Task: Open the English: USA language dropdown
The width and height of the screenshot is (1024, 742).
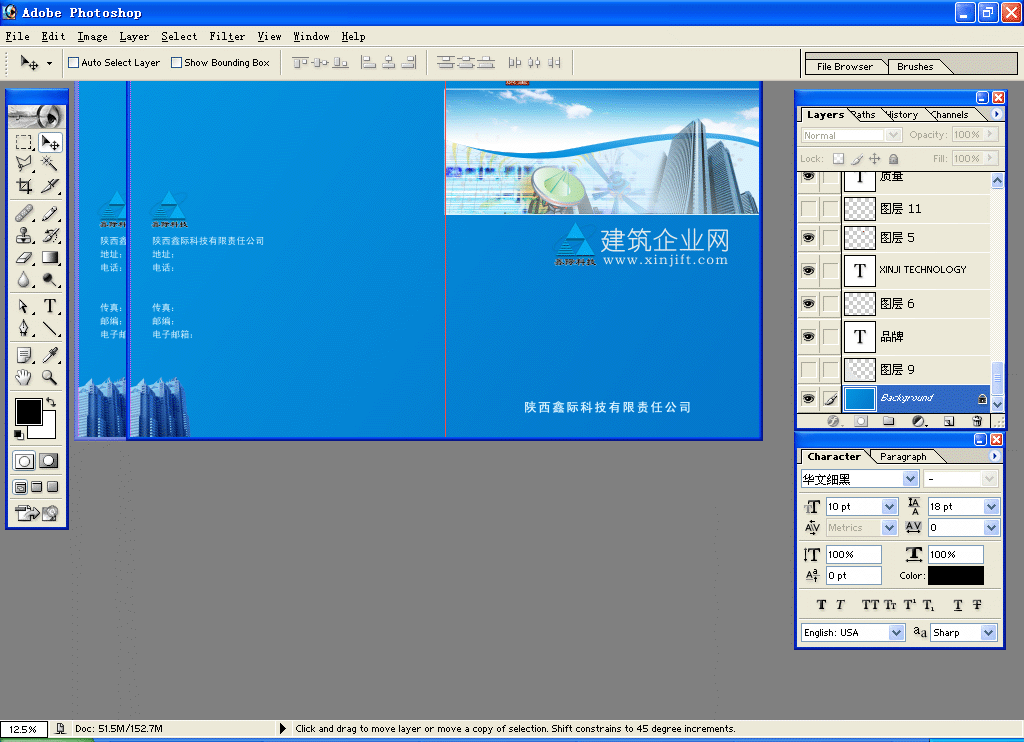Action: click(x=896, y=632)
